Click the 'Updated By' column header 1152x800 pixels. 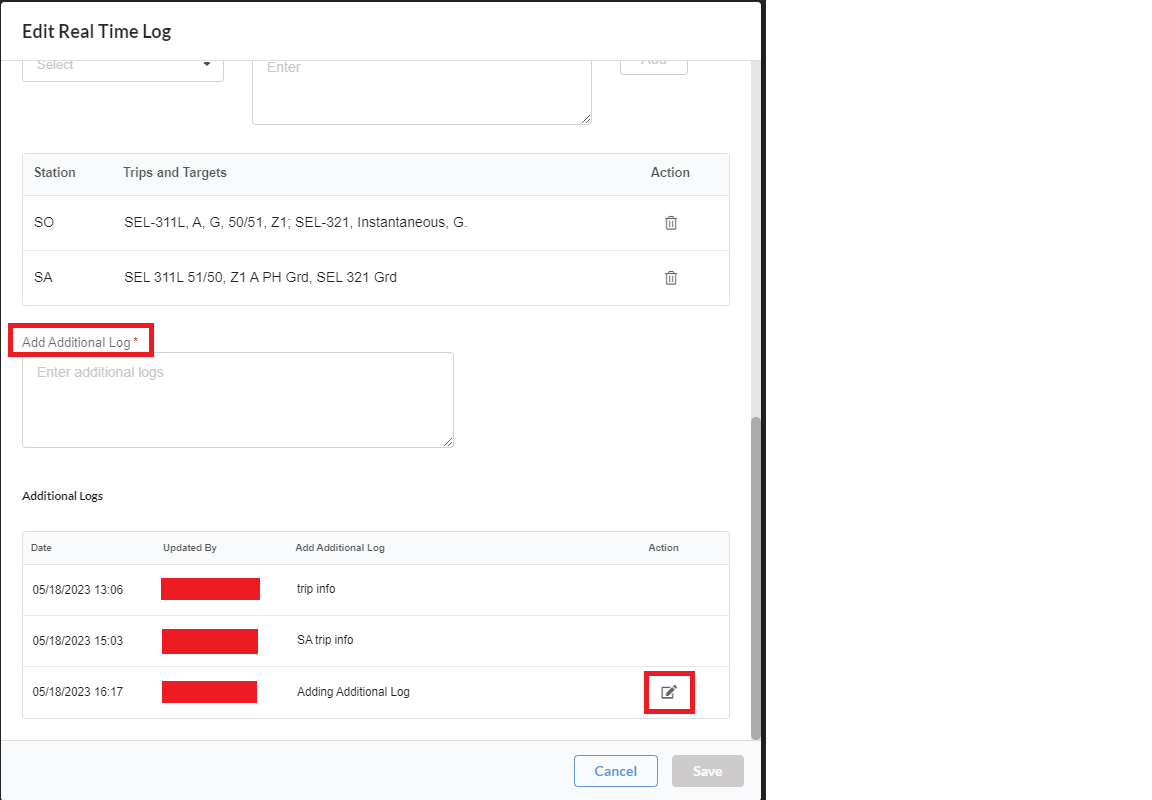[190, 548]
